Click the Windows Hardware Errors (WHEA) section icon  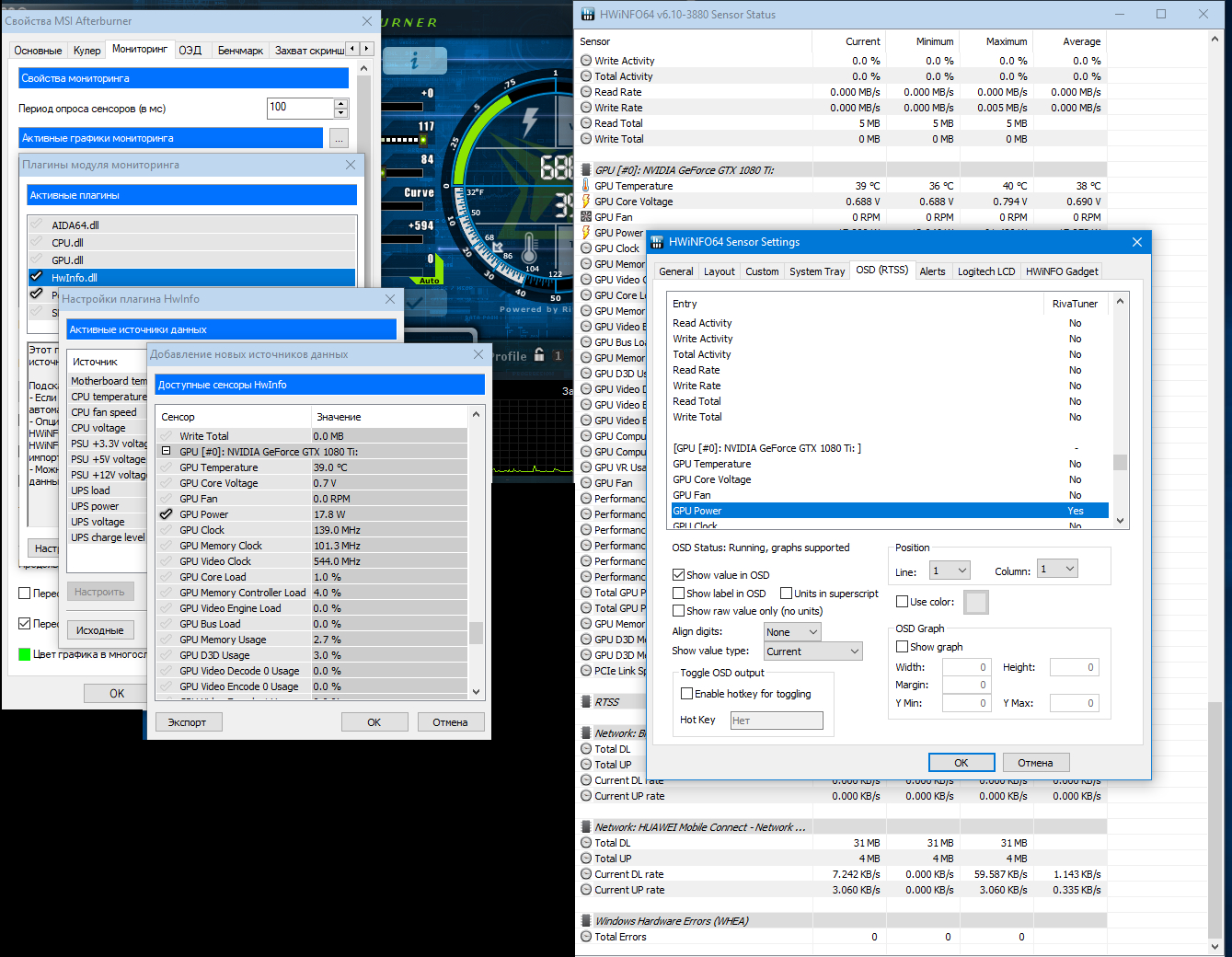tap(586, 921)
